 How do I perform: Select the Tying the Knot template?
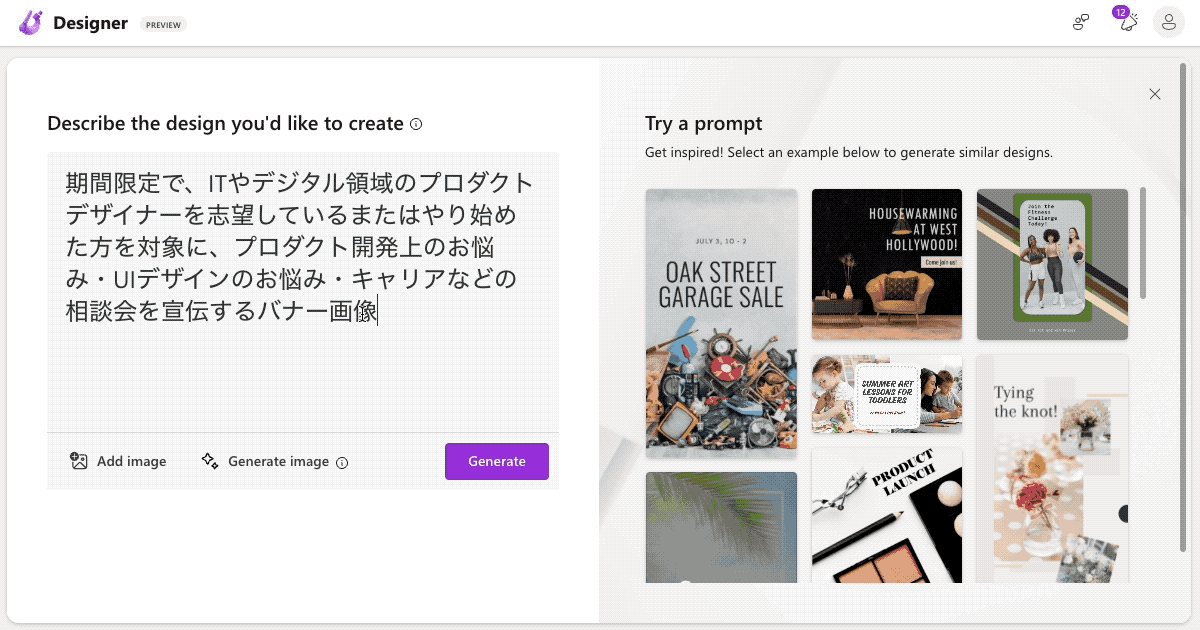coord(1052,467)
